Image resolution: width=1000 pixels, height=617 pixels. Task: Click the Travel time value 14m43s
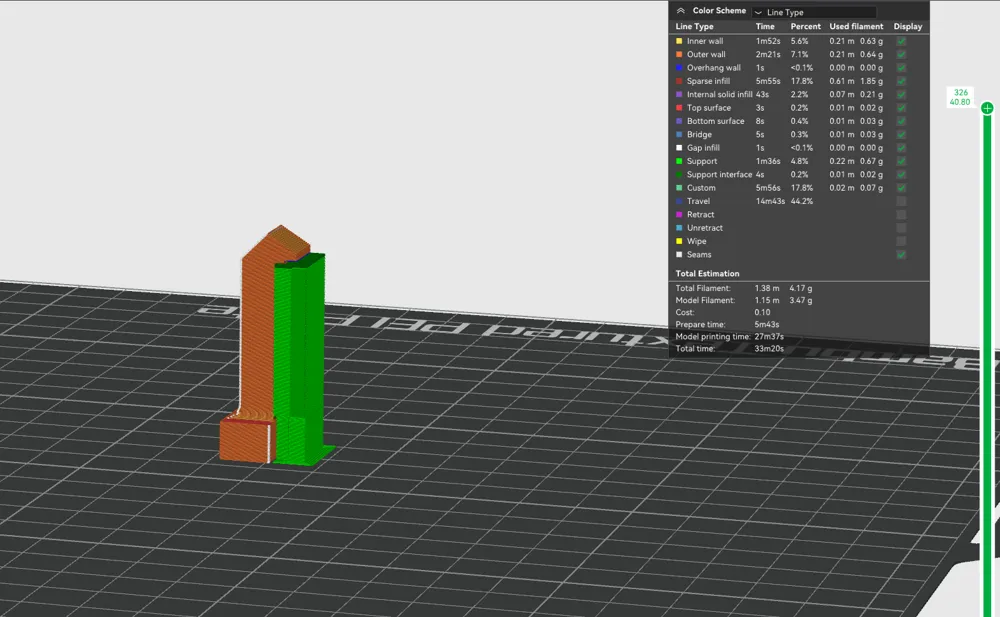770,201
